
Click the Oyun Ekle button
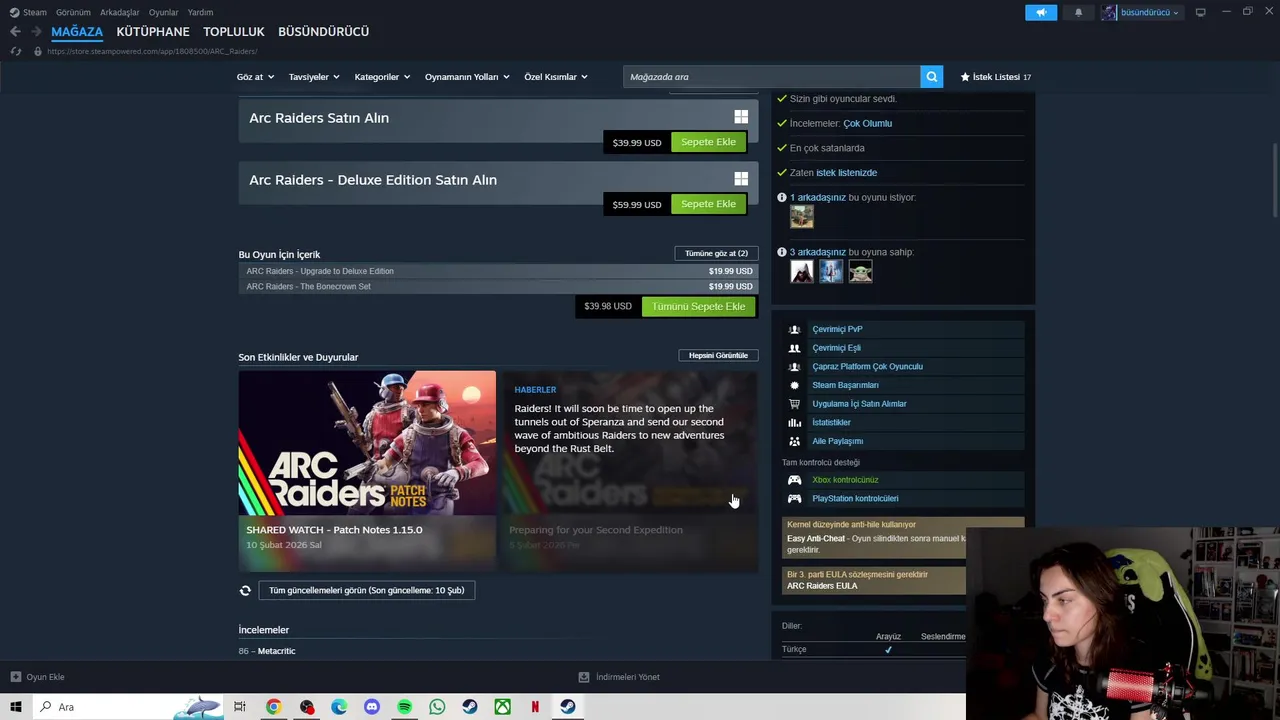pos(37,677)
